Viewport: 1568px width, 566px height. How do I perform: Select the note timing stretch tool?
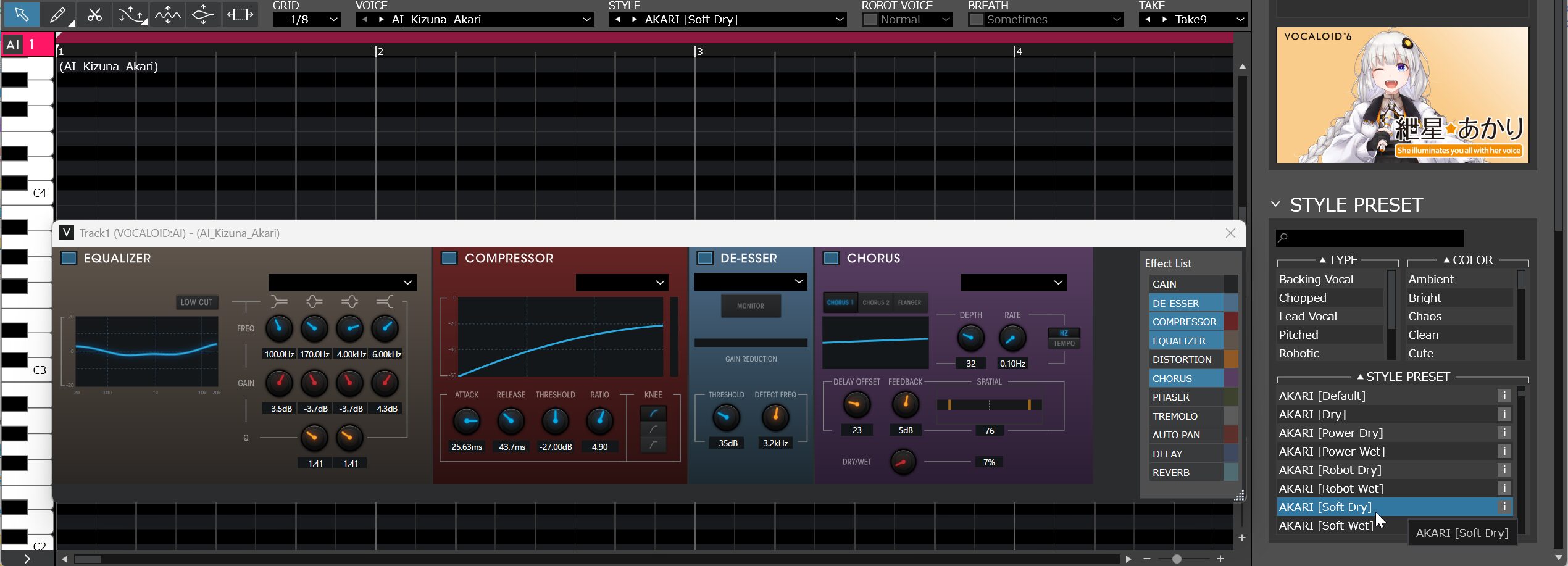(x=240, y=14)
